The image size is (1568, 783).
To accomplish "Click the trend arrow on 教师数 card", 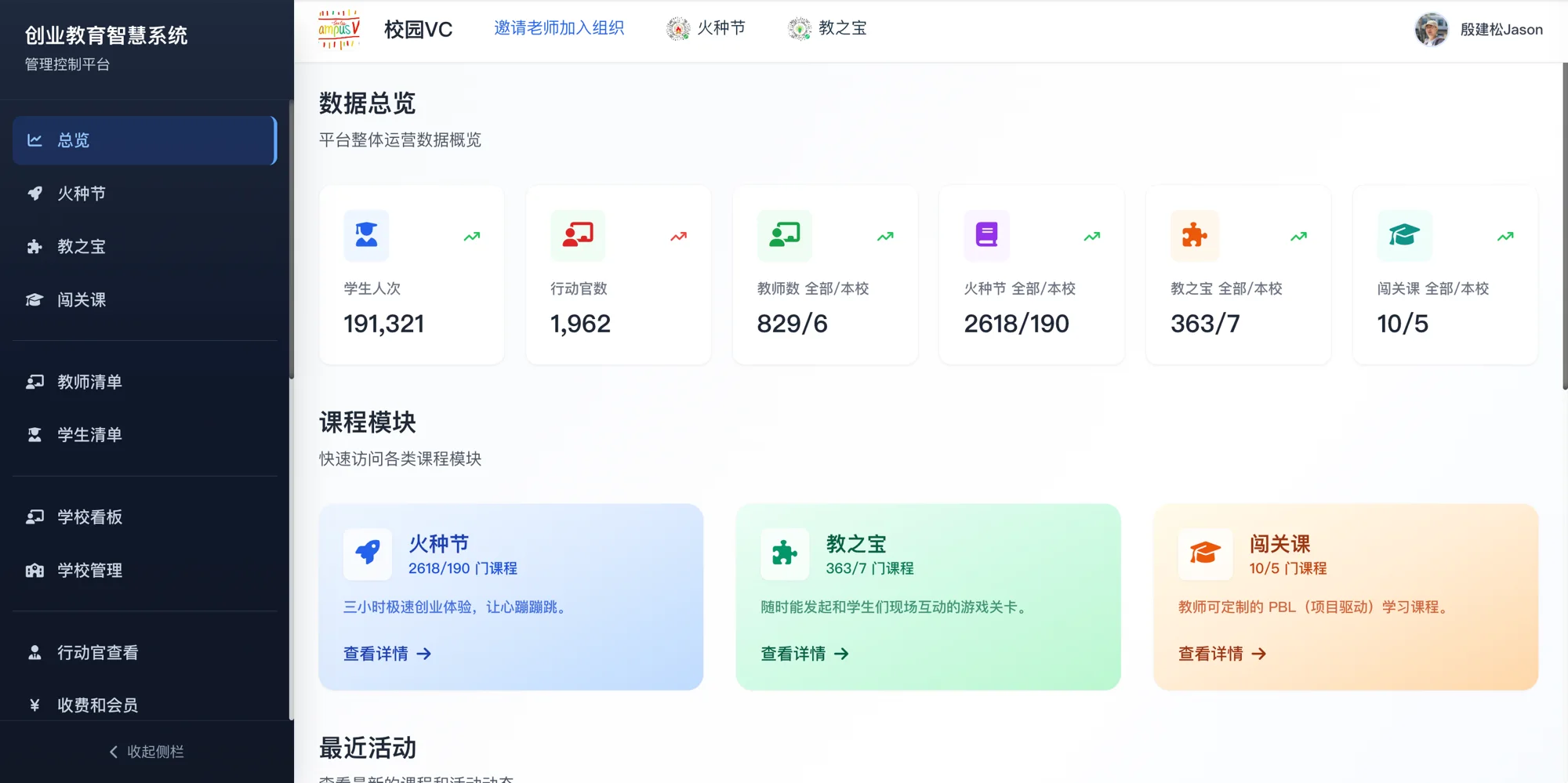I will point(886,236).
